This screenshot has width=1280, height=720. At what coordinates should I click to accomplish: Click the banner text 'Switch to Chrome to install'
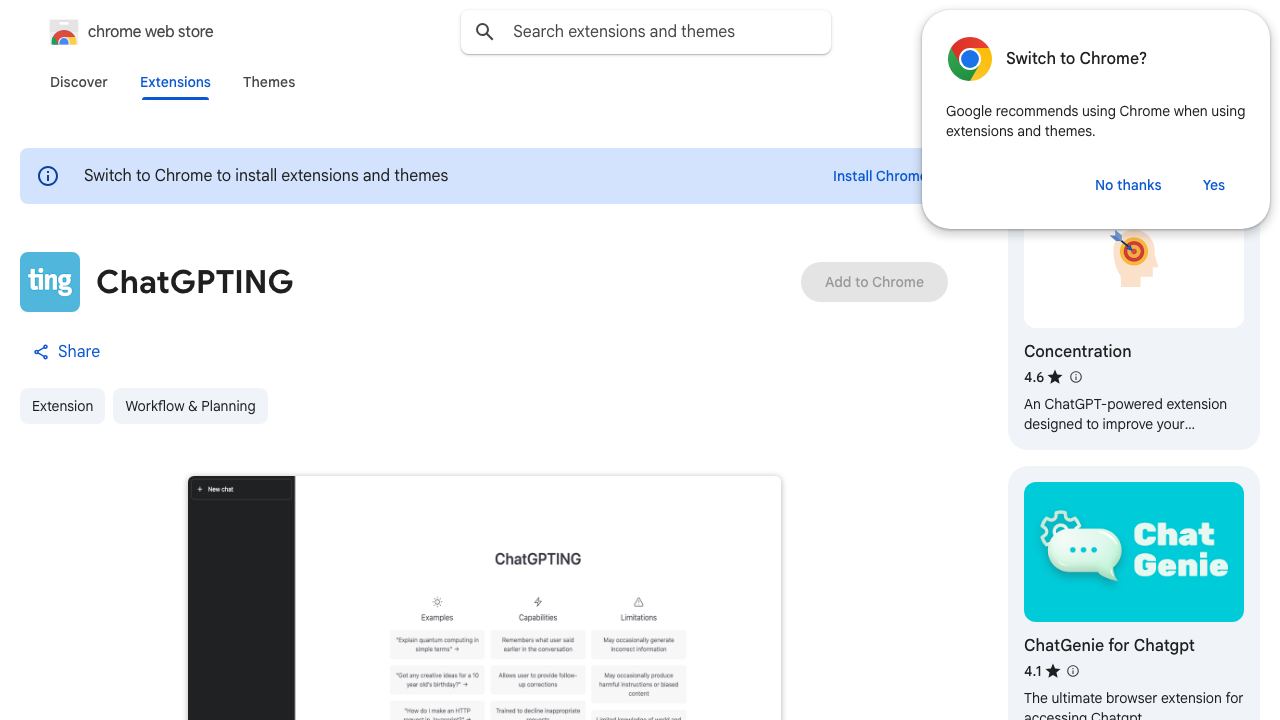(266, 176)
